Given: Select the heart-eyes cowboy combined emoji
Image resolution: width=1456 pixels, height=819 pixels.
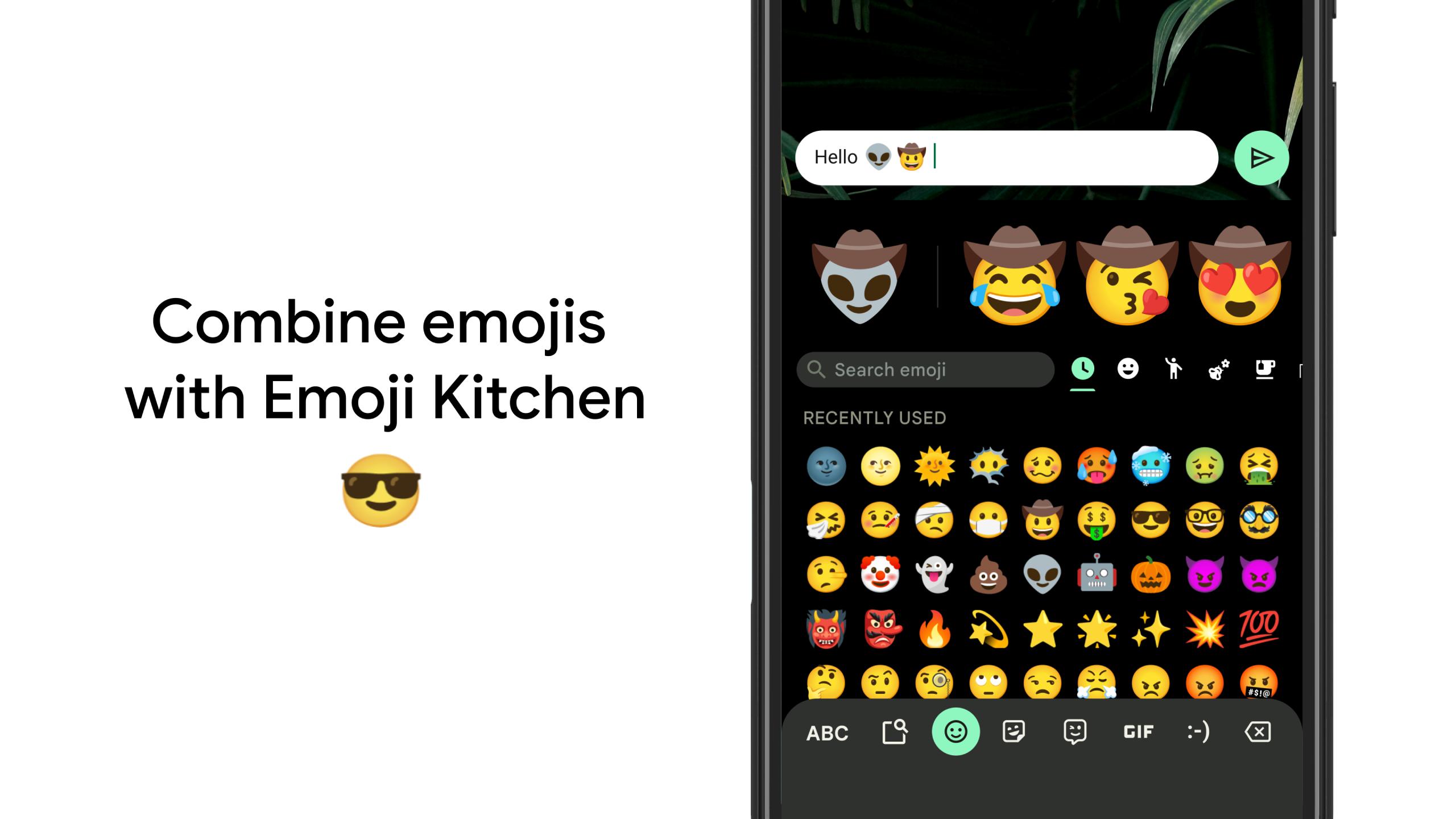Looking at the screenshot, I should coord(1242,280).
